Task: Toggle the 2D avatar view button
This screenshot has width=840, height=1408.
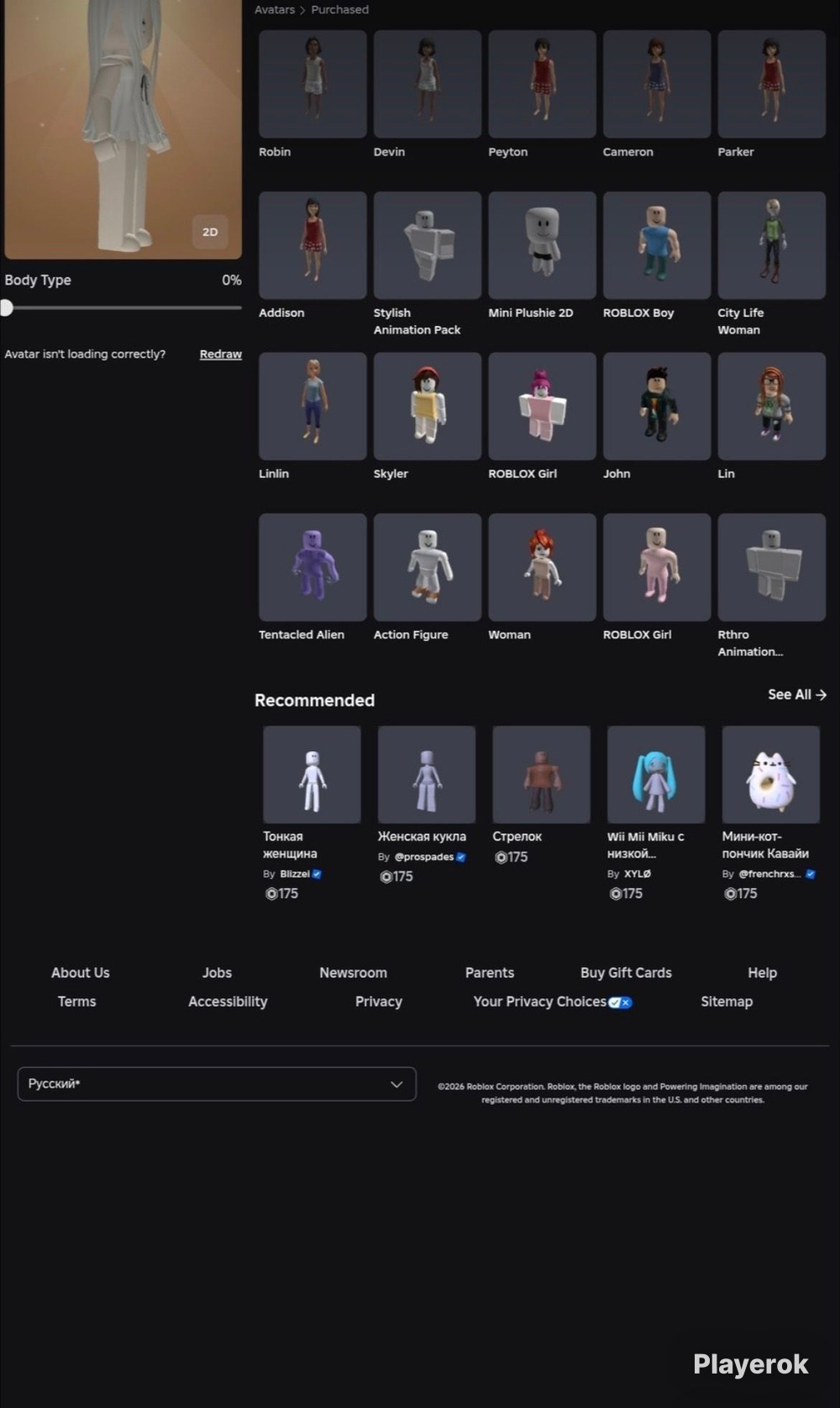Action: point(210,232)
